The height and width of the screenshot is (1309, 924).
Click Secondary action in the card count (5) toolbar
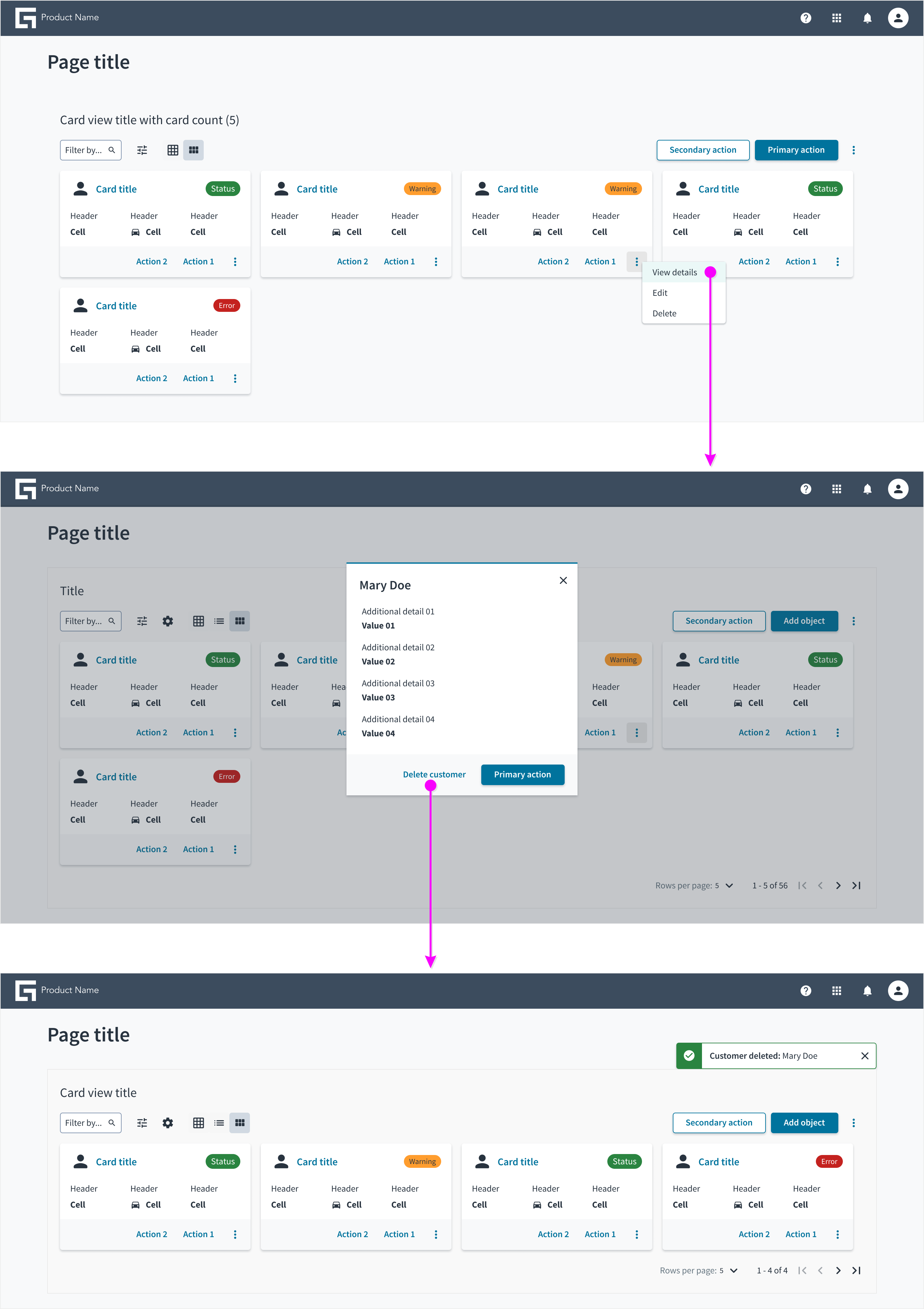[702, 150]
